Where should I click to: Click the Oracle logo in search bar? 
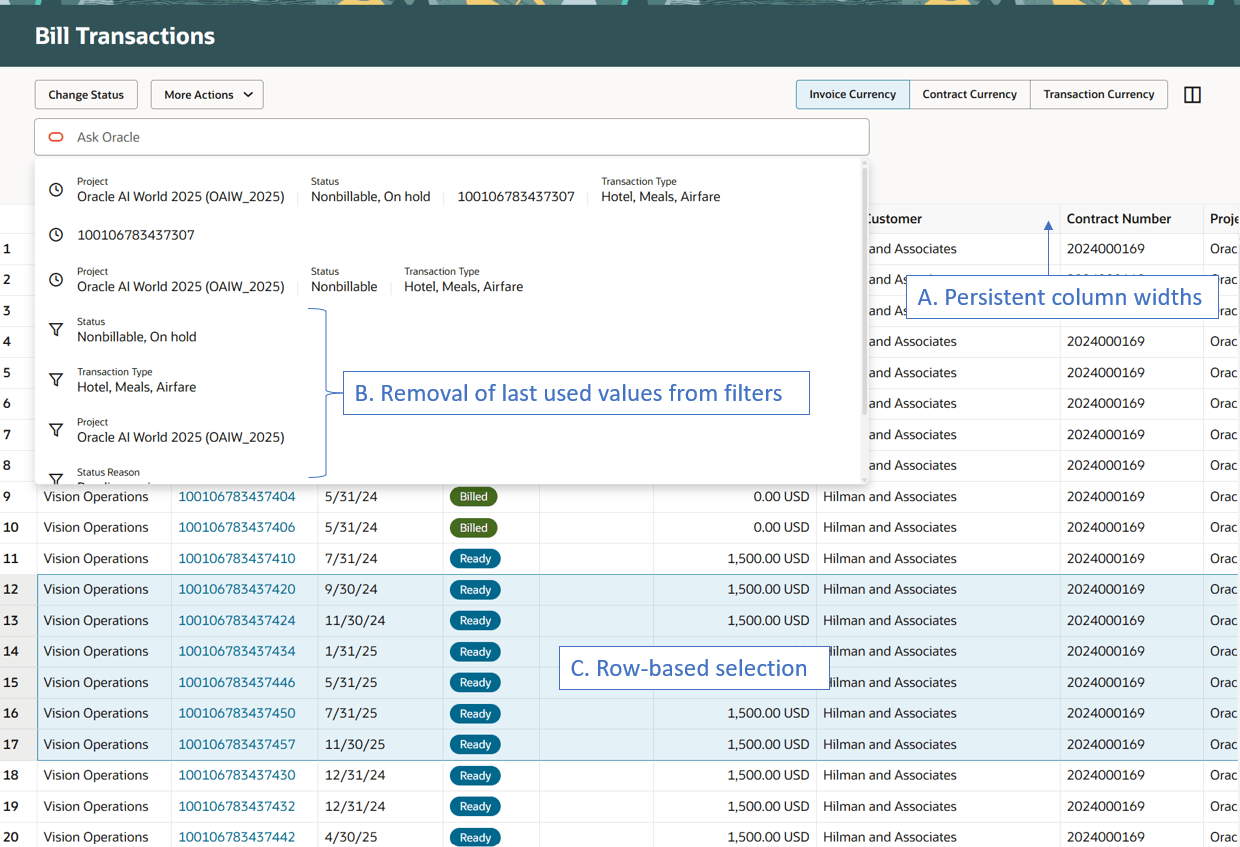(x=57, y=137)
